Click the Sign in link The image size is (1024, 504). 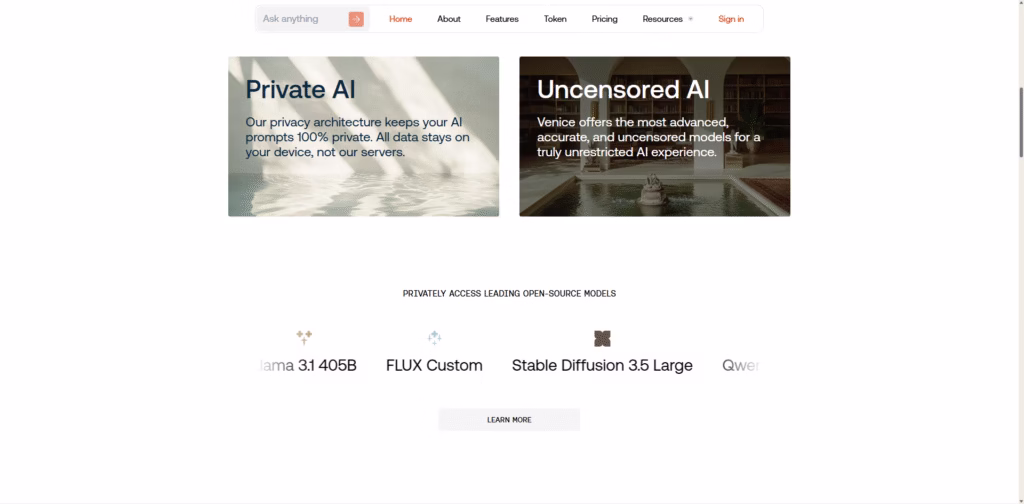click(x=731, y=19)
